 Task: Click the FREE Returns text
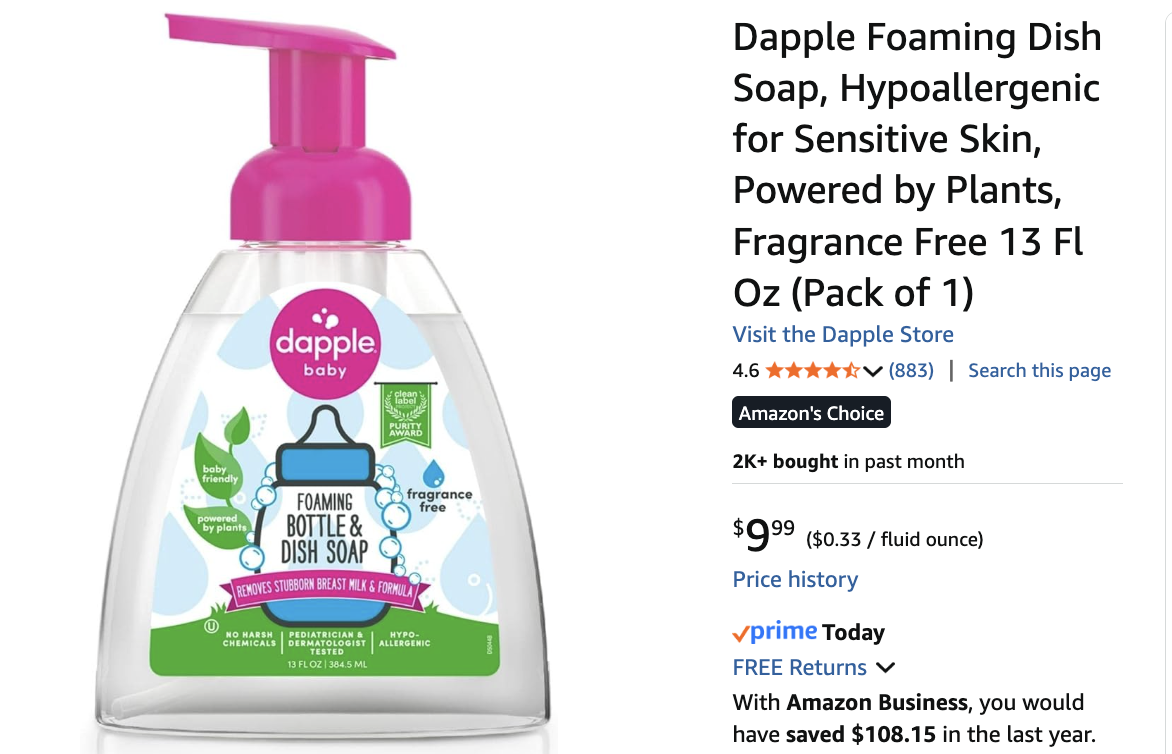799,667
